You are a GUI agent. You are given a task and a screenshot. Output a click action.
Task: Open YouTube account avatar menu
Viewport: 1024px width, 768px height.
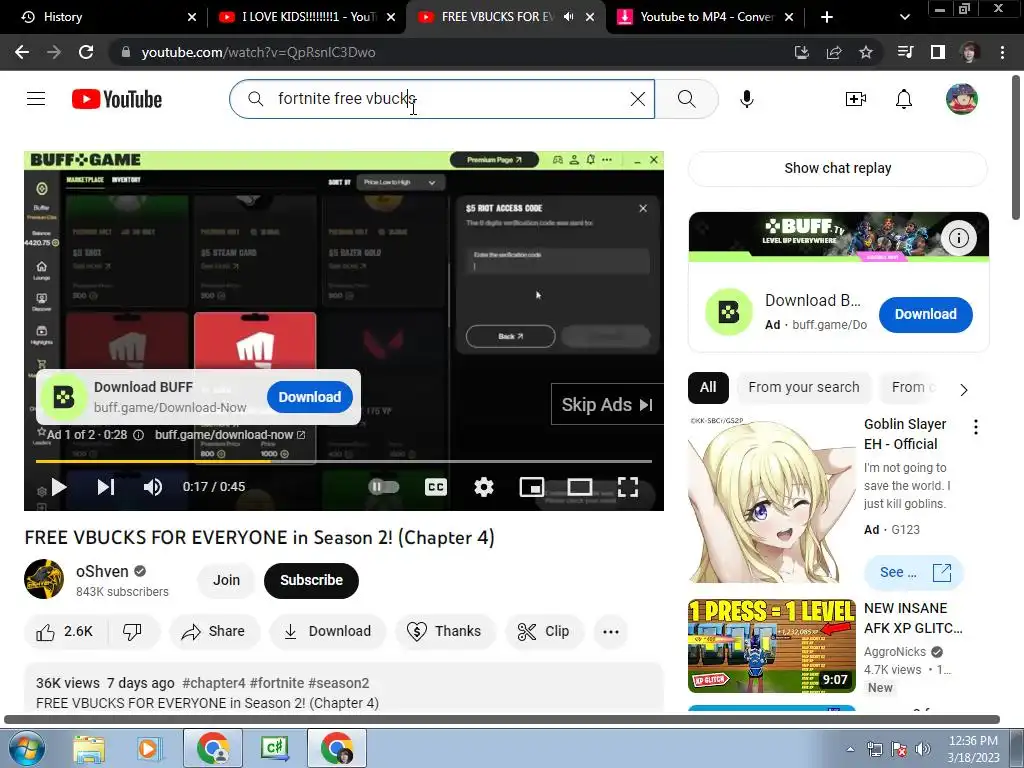click(961, 99)
